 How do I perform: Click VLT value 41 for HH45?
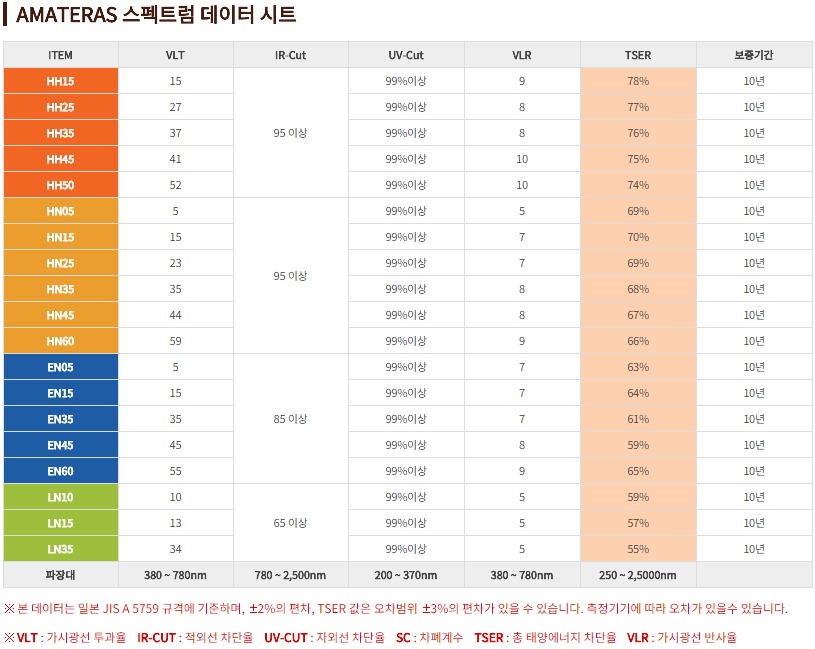[176, 159]
